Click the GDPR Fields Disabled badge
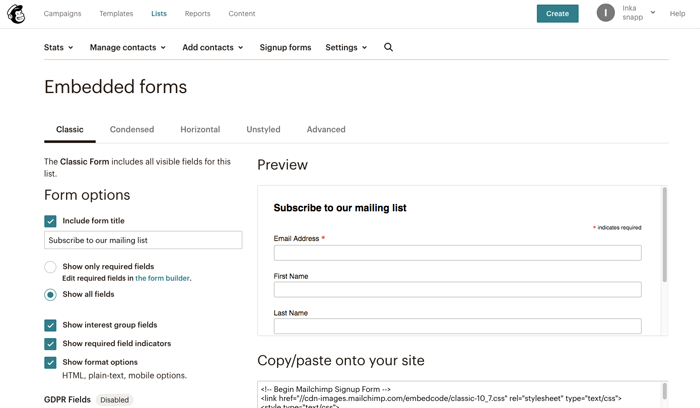This screenshot has width=700, height=408. [x=114, y=400]
